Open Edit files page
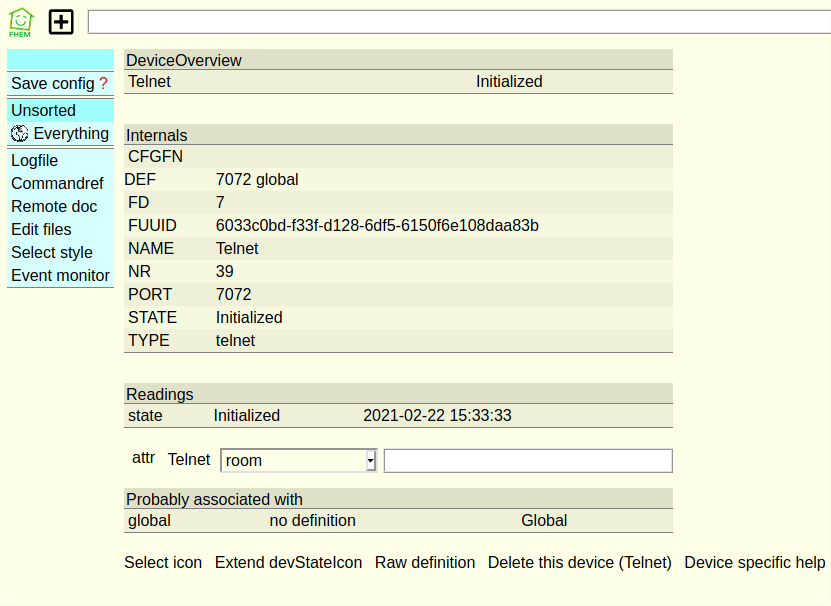The width and height of the screenshot is (831, 606). click(x=41, y=229)
